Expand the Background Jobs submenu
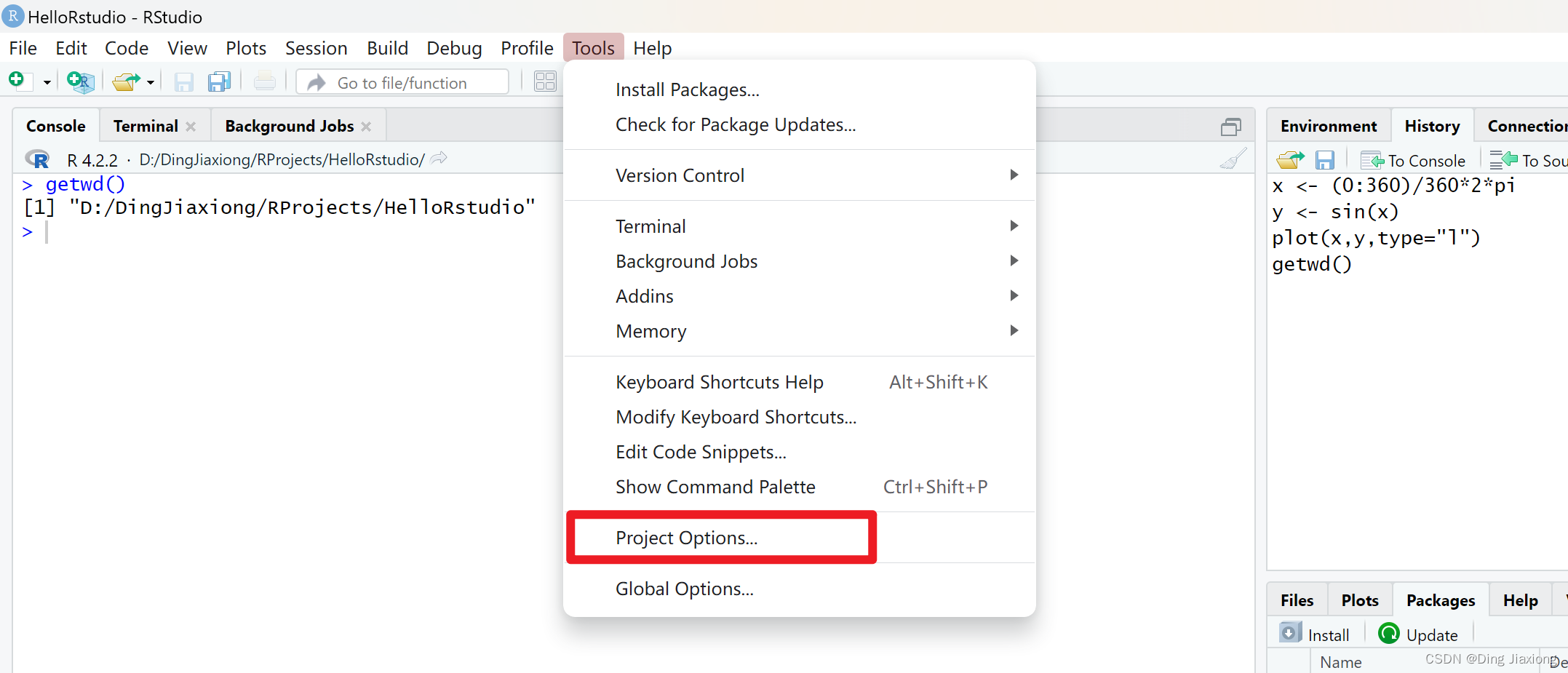This screenshot has height=673, width=1568. 799,261
